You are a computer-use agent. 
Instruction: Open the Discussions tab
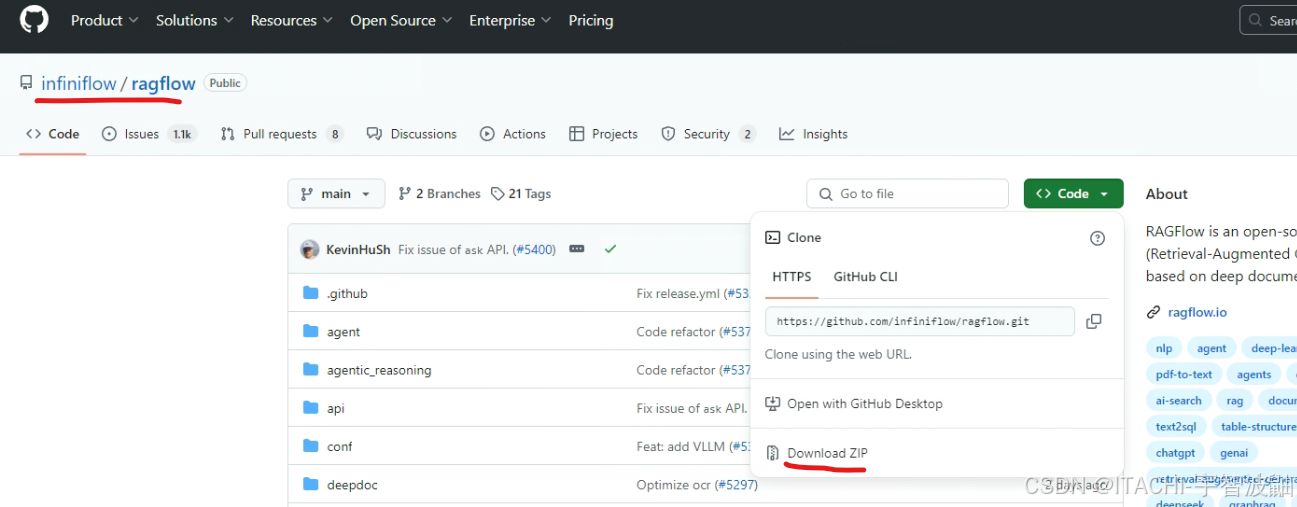pos(411,134)
